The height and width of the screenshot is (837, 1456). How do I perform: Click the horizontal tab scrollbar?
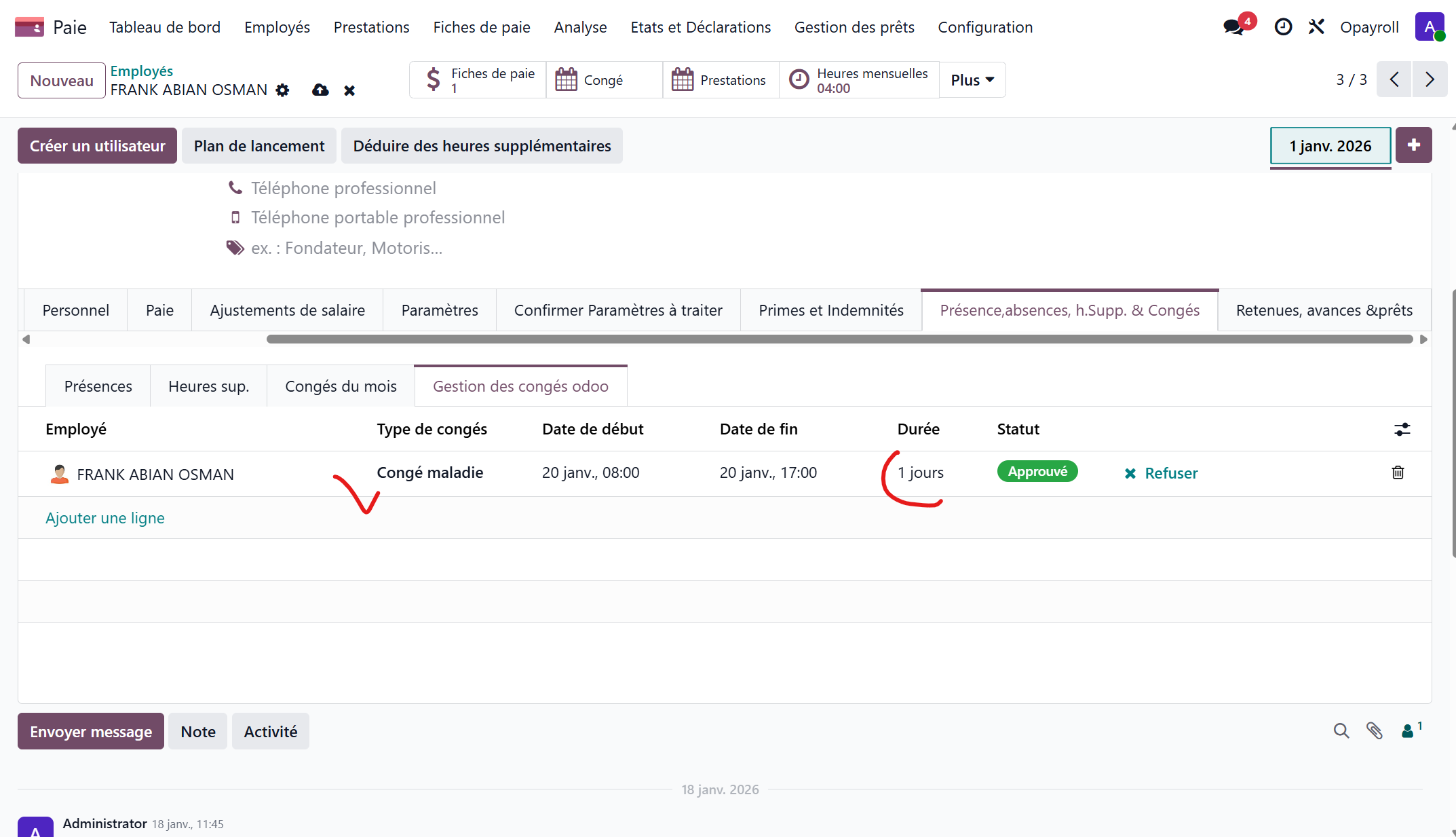tap(839, 339)
